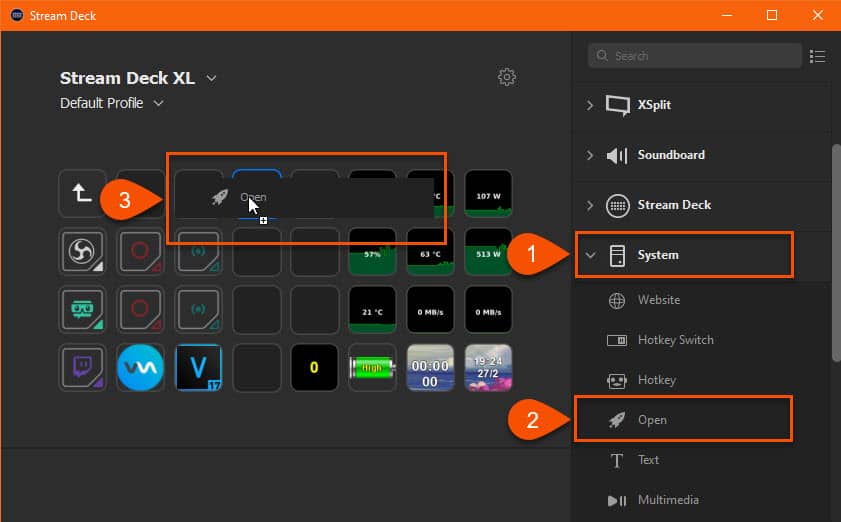841x522 pixels.
Task: Click the Multimedia play/pause icon
Action: (x=617, y=501)
